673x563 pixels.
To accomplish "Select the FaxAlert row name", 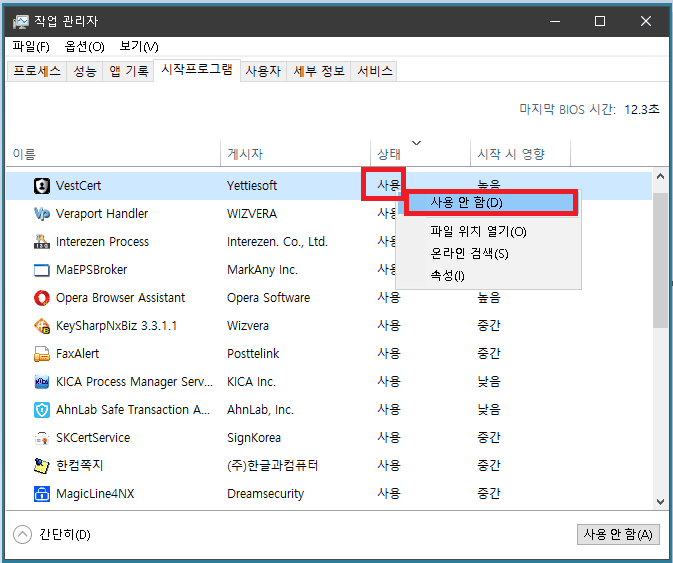I will (x=77, y=354).
